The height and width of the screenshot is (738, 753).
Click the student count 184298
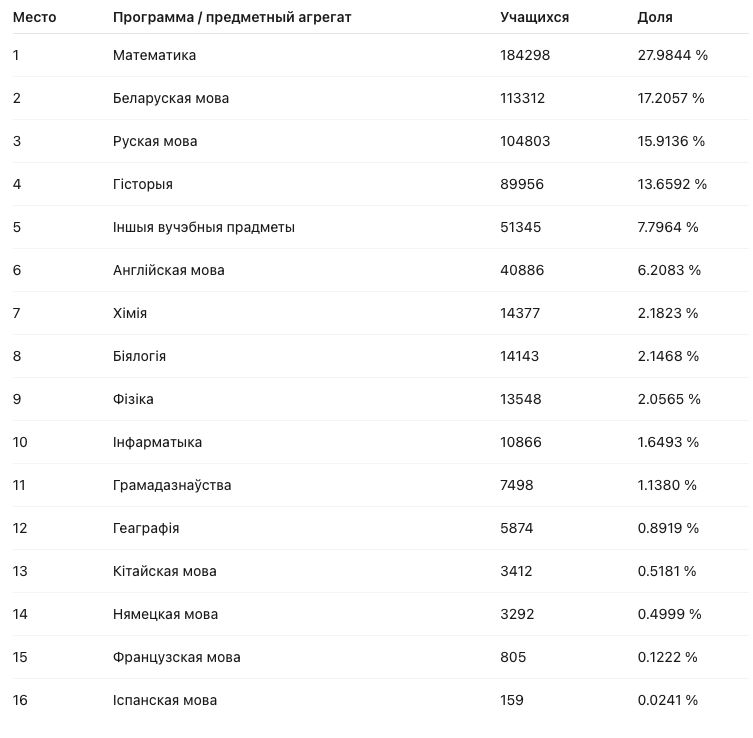coord(525,55)
